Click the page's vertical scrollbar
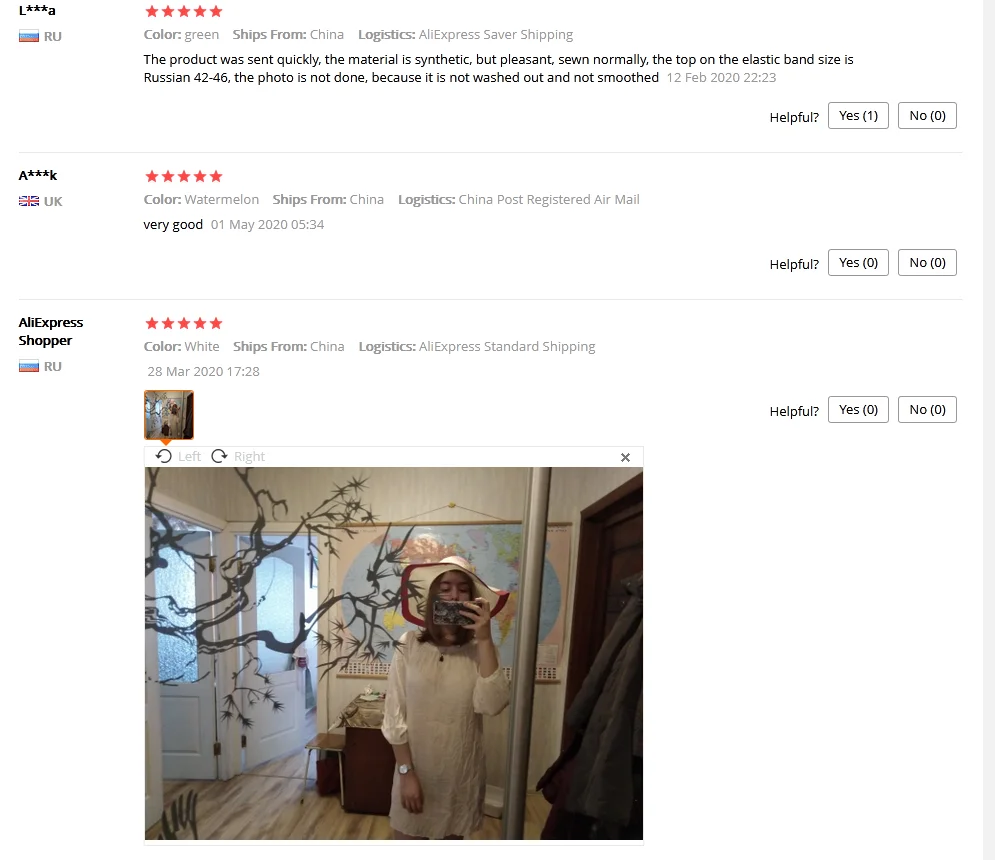The height and width of the screenshot is (860, 995). (989, 430)
